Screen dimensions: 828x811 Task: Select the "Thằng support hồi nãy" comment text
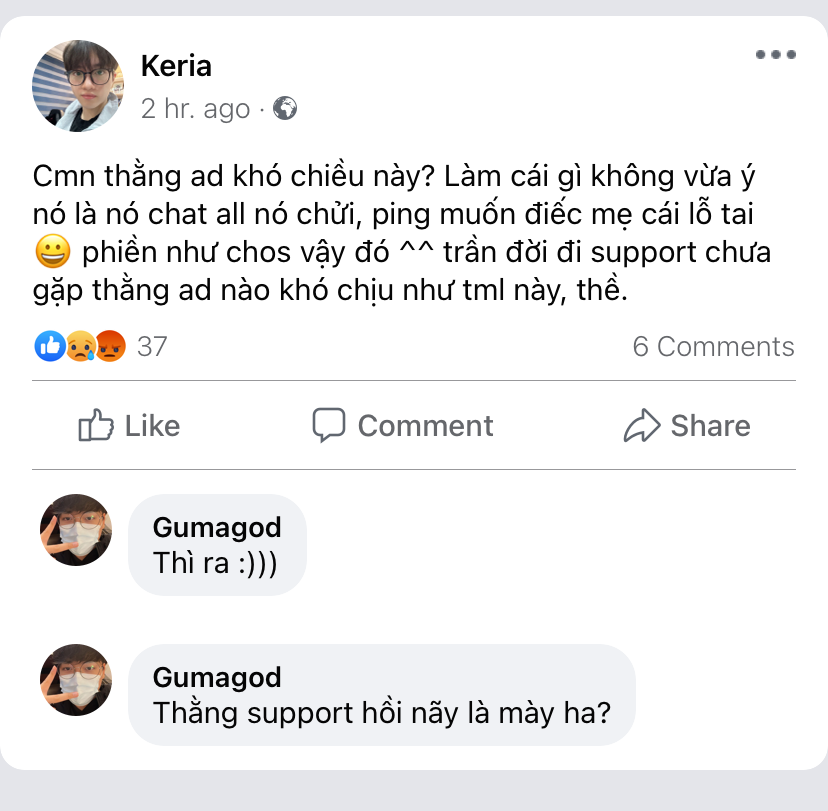(381, 714)
